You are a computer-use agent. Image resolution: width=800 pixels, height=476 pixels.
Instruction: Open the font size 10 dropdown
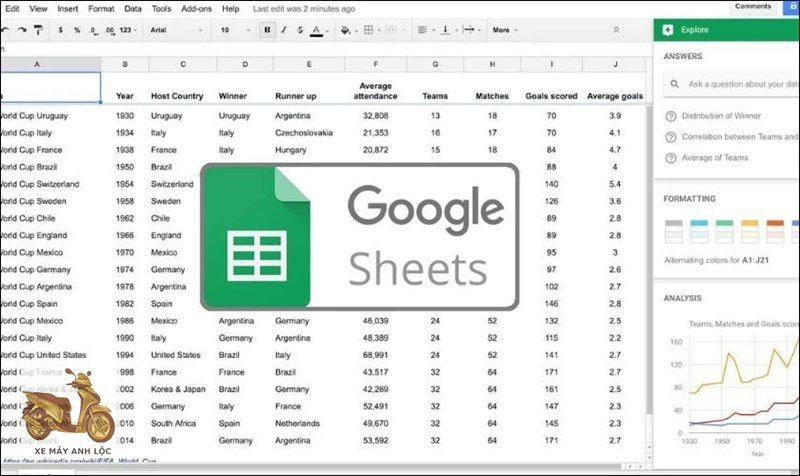tap(235, 30)
